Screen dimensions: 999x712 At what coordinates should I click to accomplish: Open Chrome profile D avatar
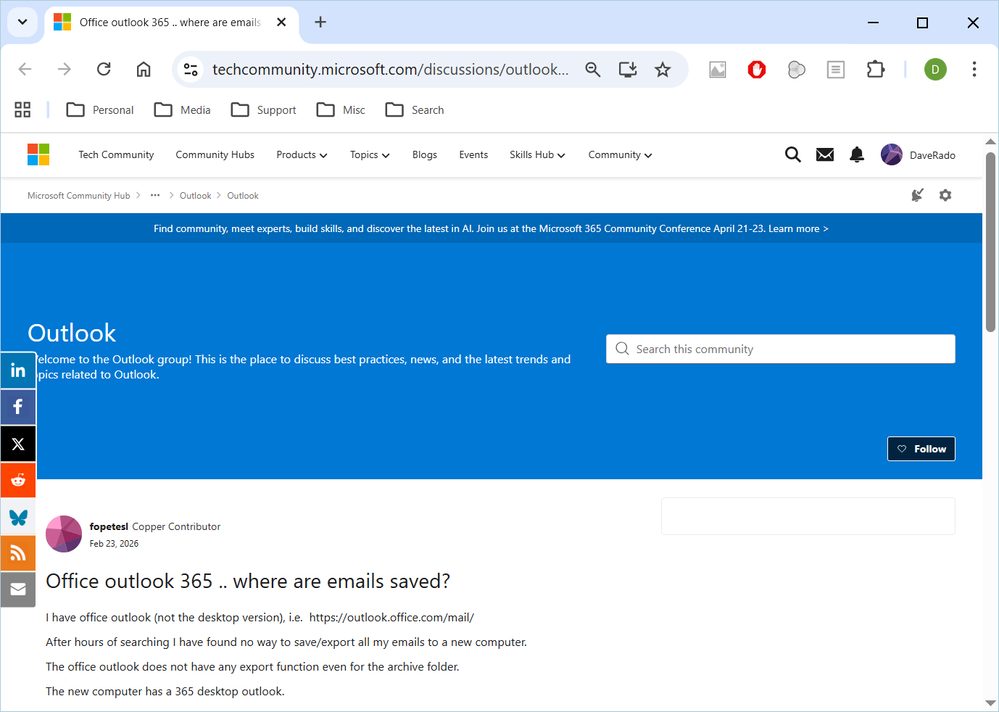point(935,69)
